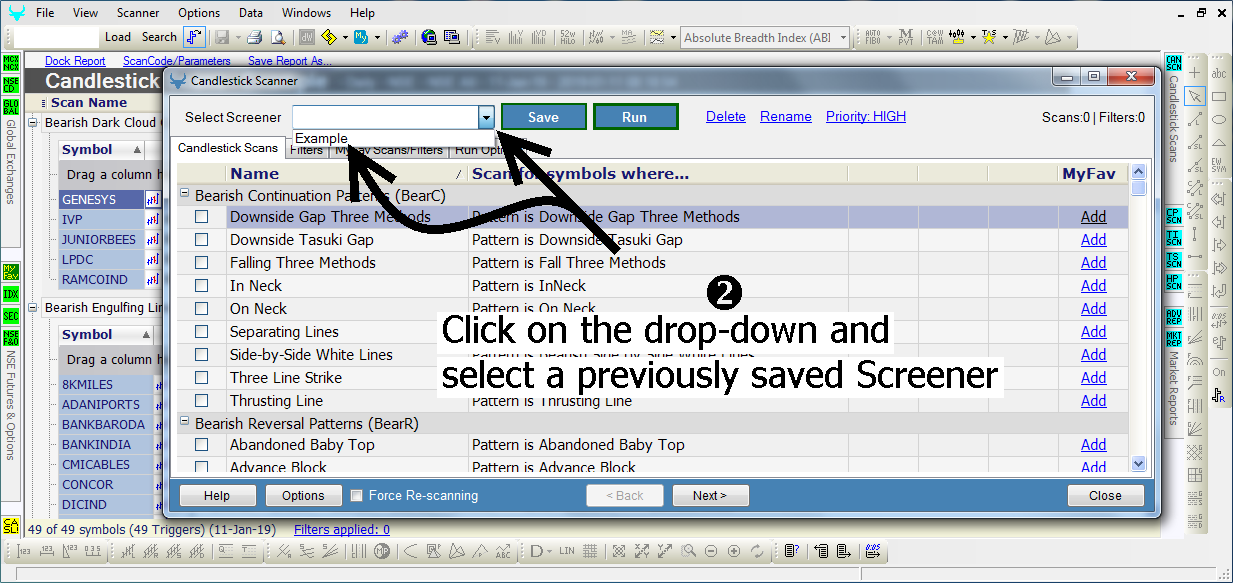Screen dimensions: 1233x583
Task: Open the Data menu
Action: (x=251, y=13)
